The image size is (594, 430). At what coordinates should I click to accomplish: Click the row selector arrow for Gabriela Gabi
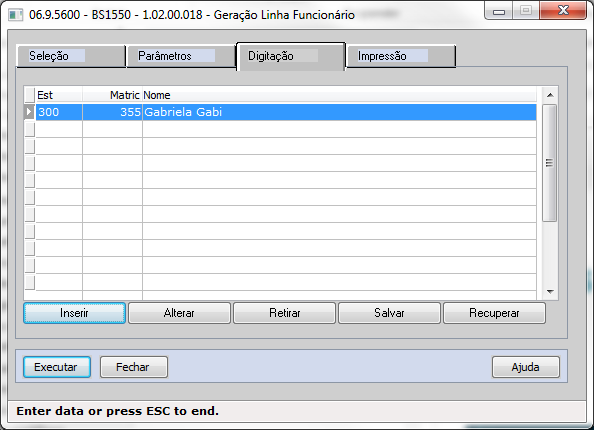[x=29, y=112]
